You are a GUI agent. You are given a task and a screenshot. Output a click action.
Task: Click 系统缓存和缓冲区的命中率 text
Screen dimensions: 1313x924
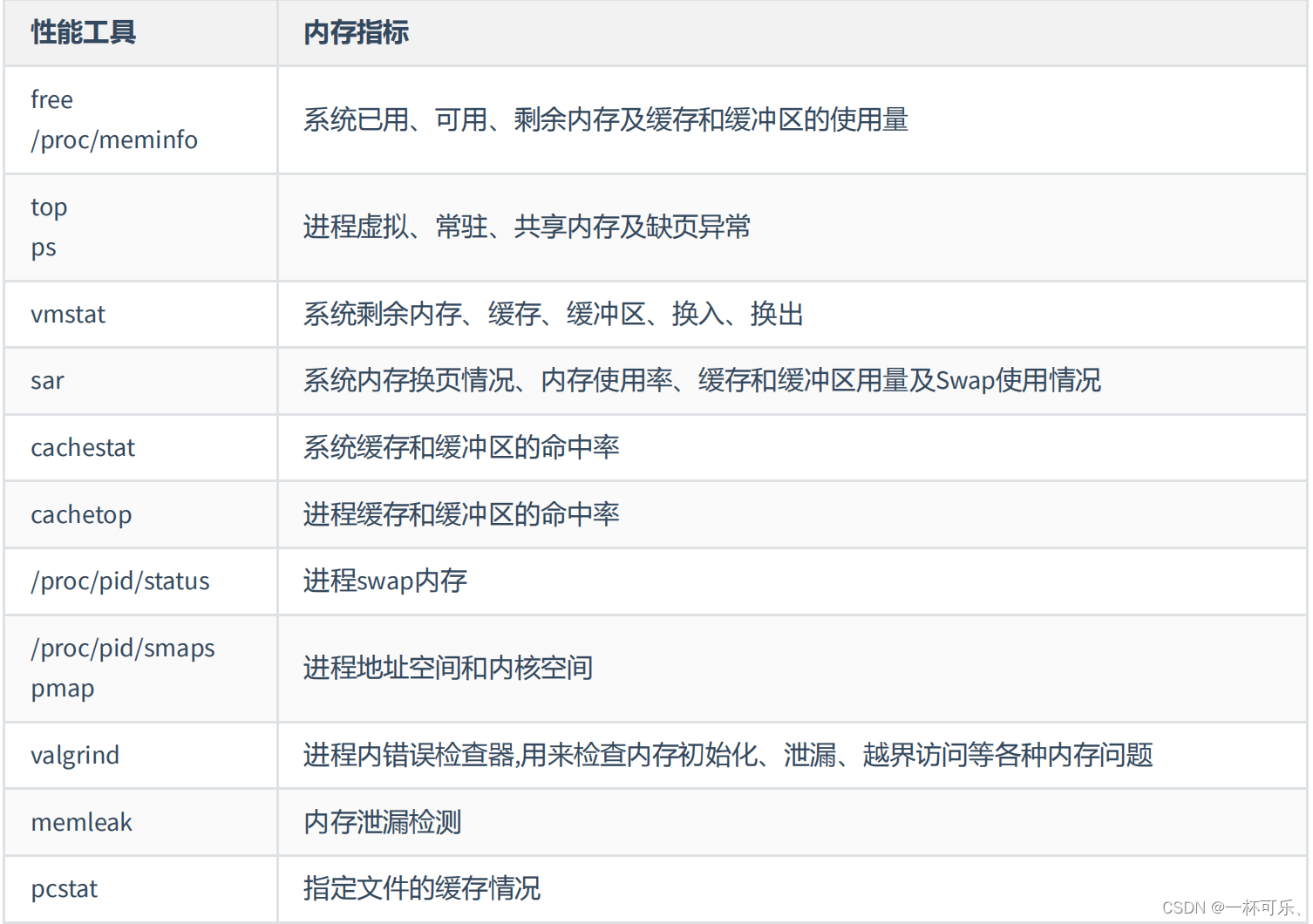461,447
